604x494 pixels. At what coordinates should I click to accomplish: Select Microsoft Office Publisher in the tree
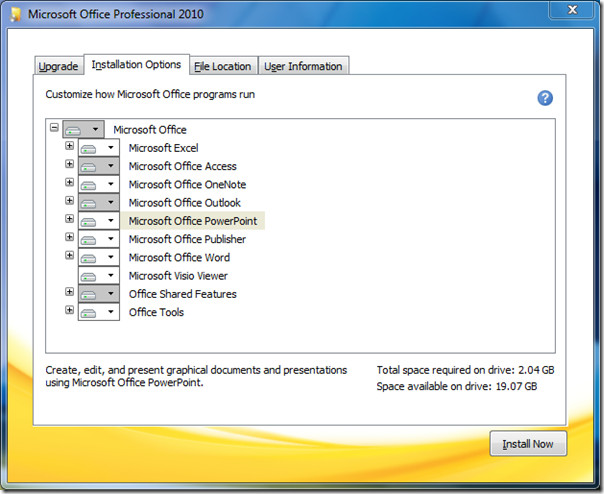[x=187, y=239]
